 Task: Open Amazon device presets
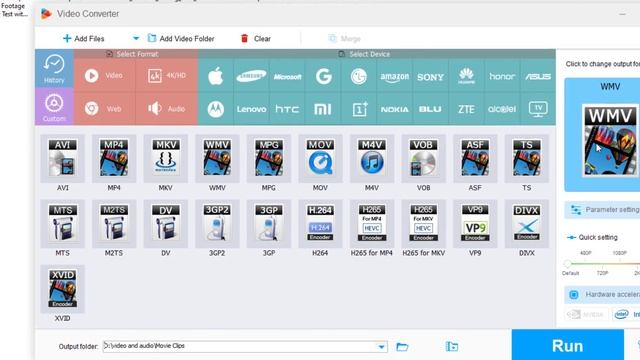point(395,76)
